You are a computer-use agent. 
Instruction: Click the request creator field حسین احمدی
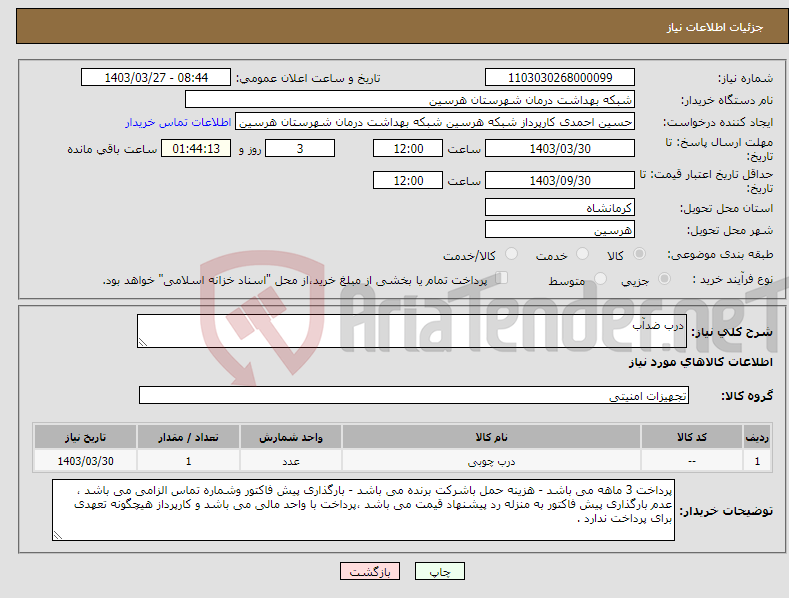435,122
